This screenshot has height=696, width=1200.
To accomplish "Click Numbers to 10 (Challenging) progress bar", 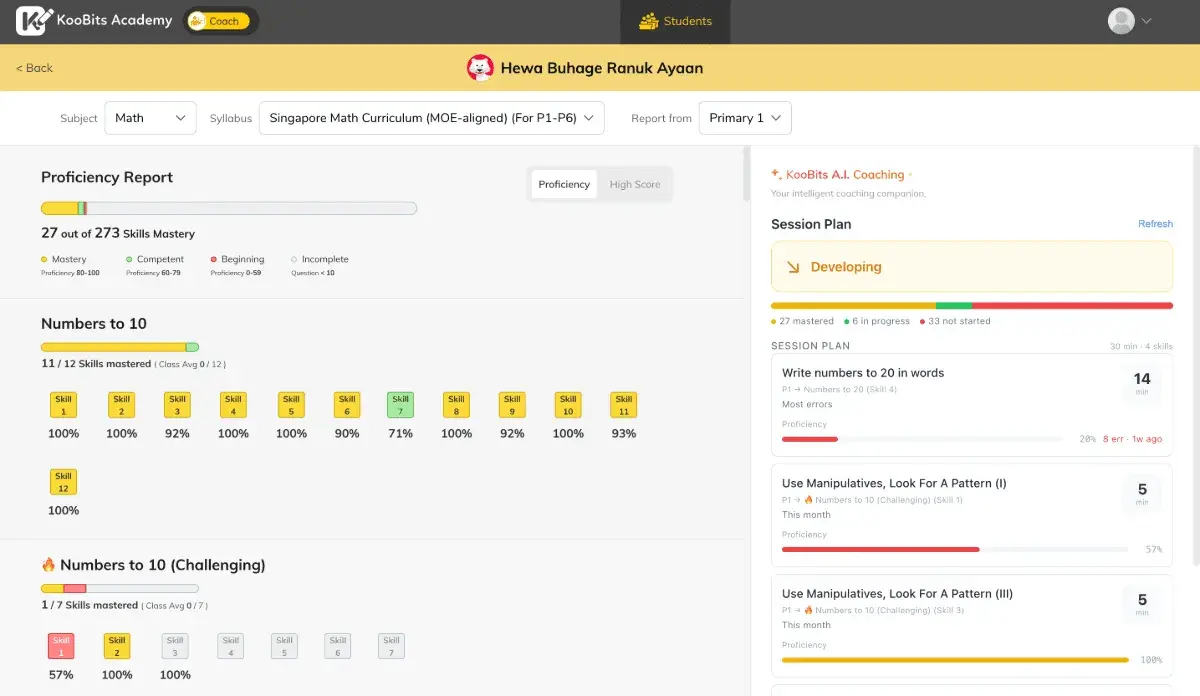I will 120,588.
